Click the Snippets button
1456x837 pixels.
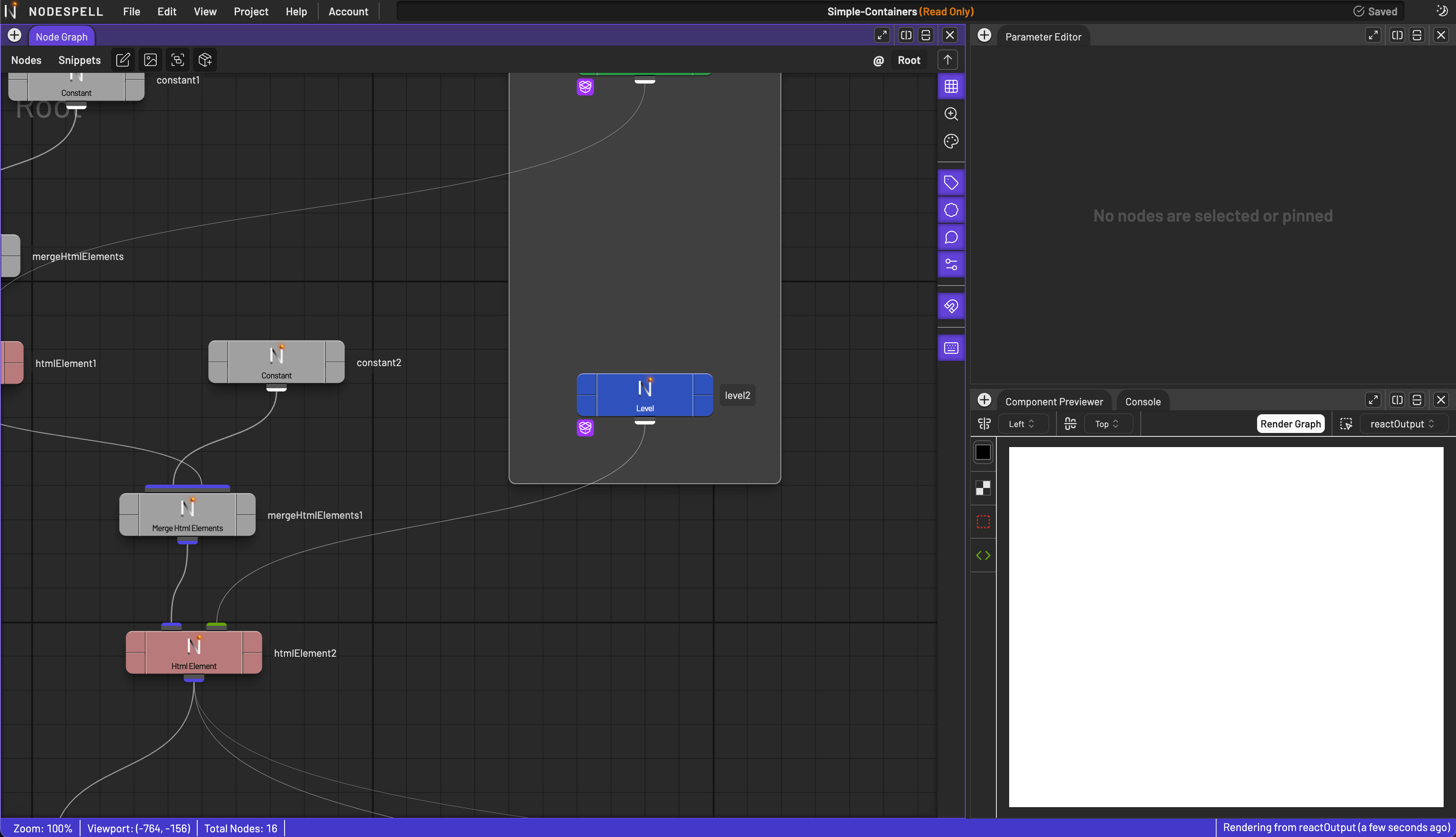pyautogui.click(x=79, y=60)
